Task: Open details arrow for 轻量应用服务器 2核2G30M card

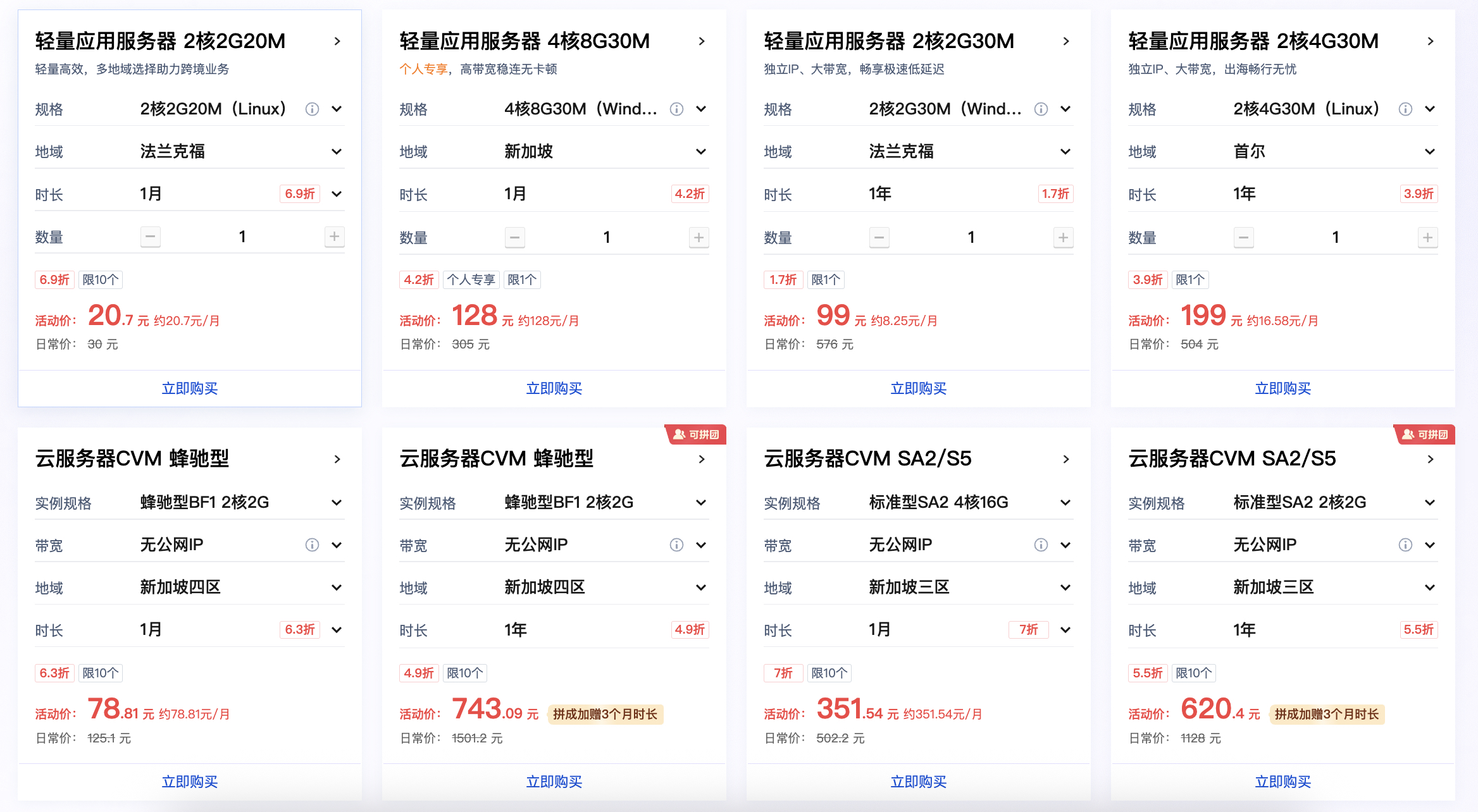Action: point(1066,41)
